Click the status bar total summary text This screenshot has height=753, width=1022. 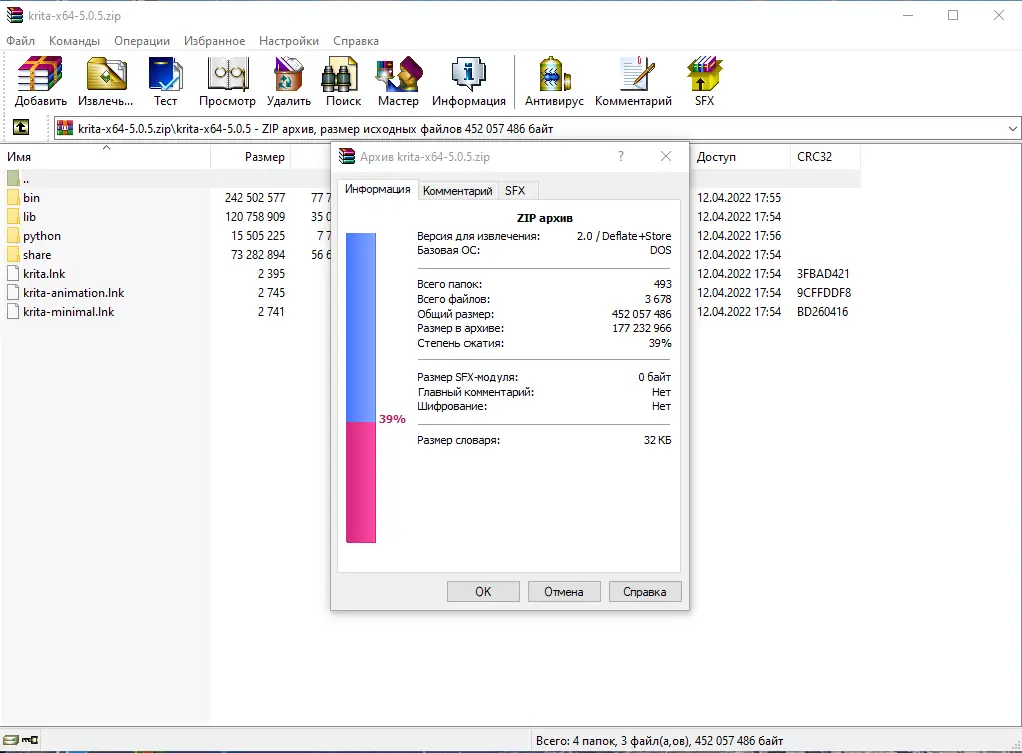click(x=659, y=741)
